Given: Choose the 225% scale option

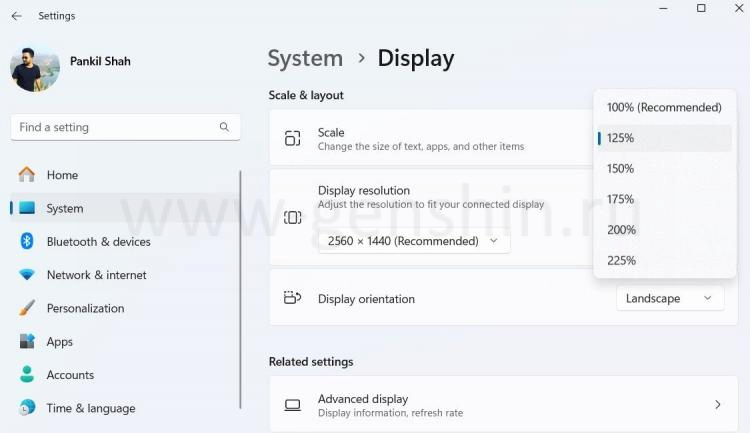Looking at the screenshot, I should click(x=664, y=260).
